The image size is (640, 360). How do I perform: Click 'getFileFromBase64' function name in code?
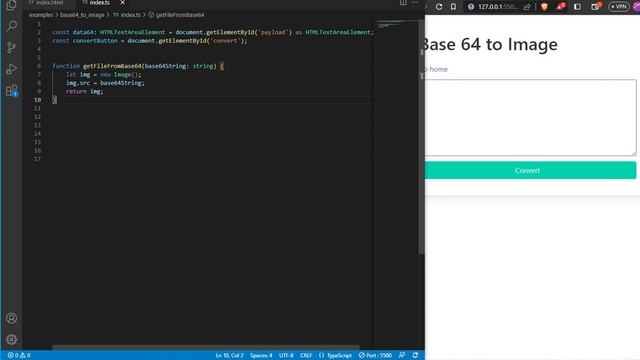[112, 66]
